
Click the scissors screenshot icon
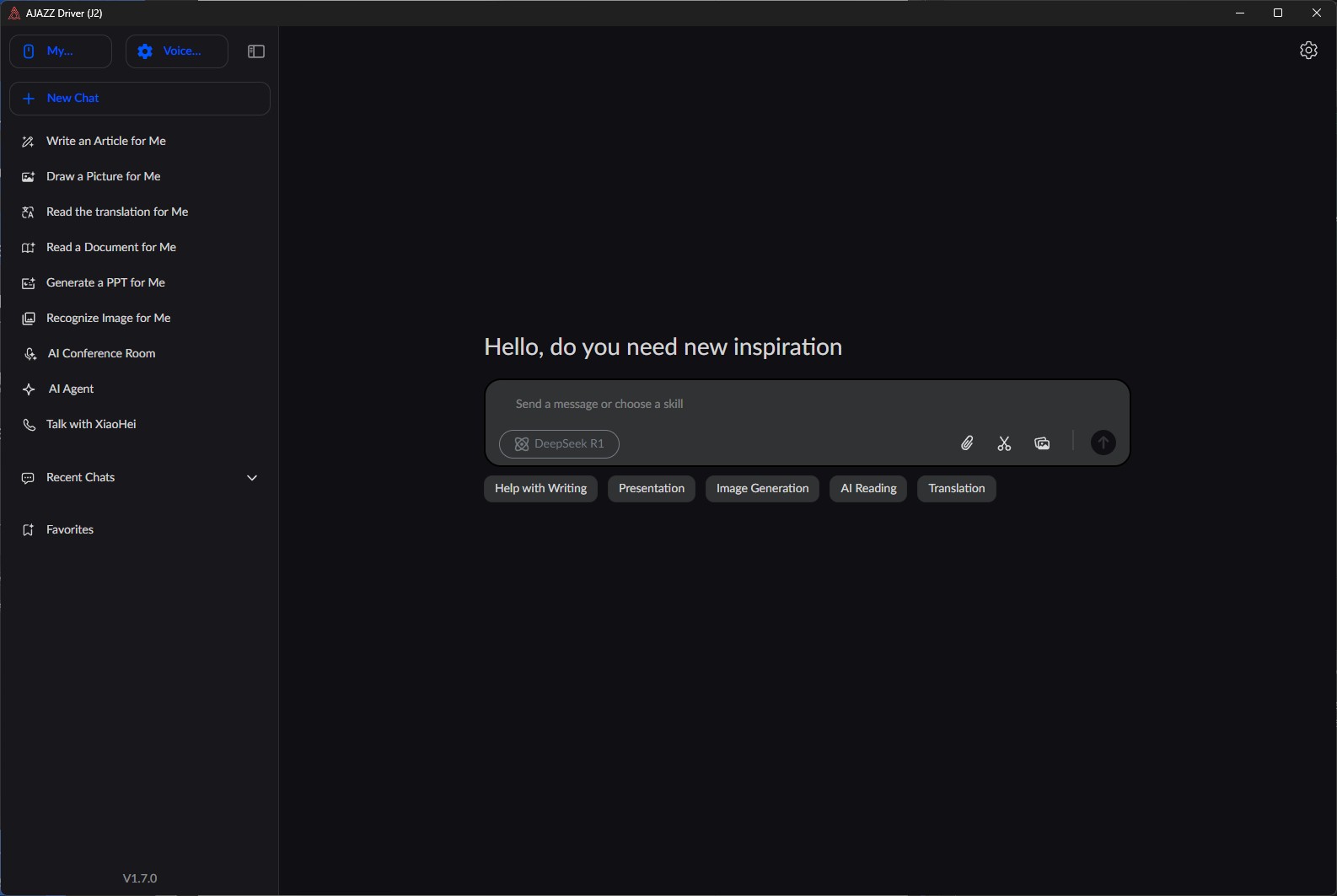1004,443
